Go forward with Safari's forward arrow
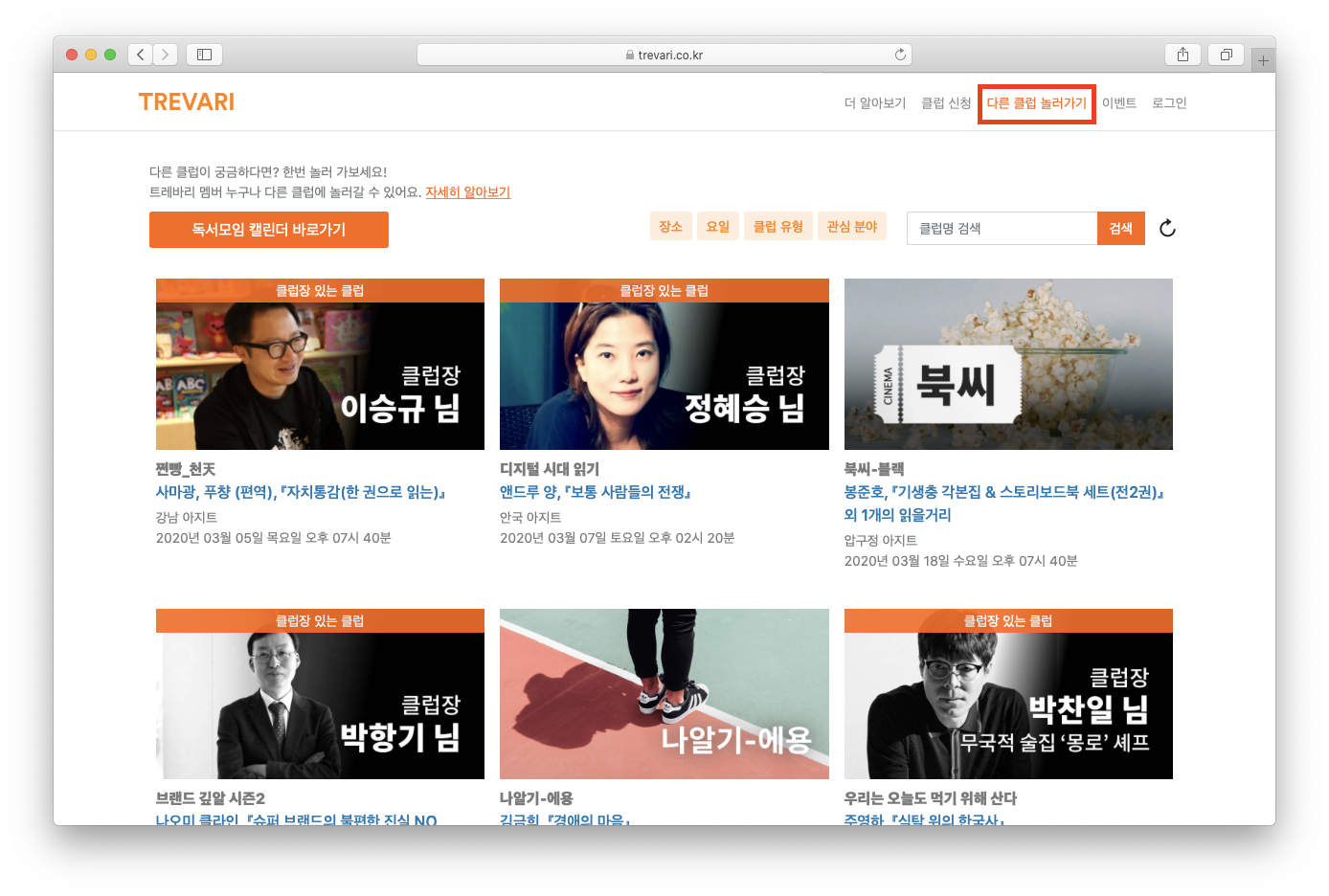Viewport: 1329px width, 896px height. 166,55
